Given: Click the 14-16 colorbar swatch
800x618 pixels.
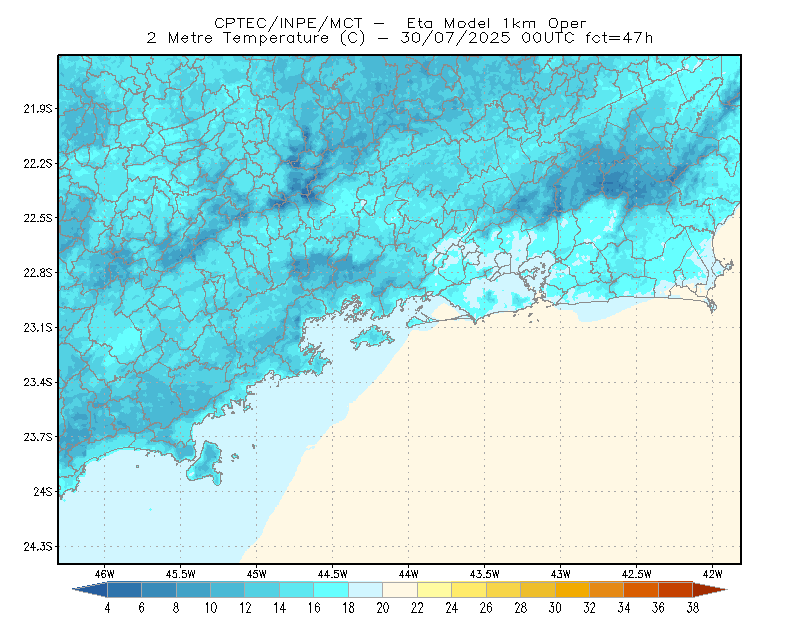Looking at the screenshot, I should click(x=297, y=590).
